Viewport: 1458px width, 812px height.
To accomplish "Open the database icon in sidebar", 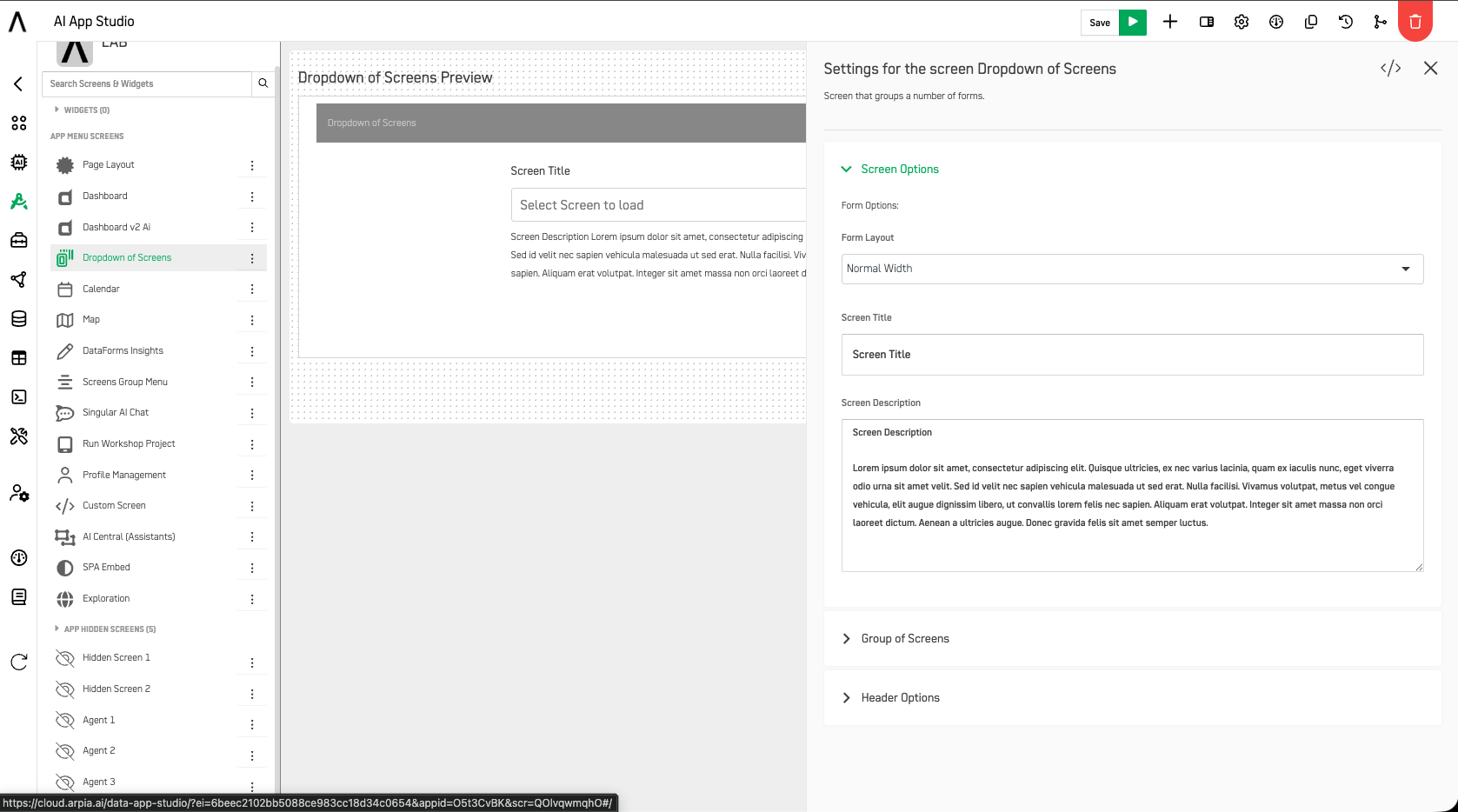I will (18, 319).
